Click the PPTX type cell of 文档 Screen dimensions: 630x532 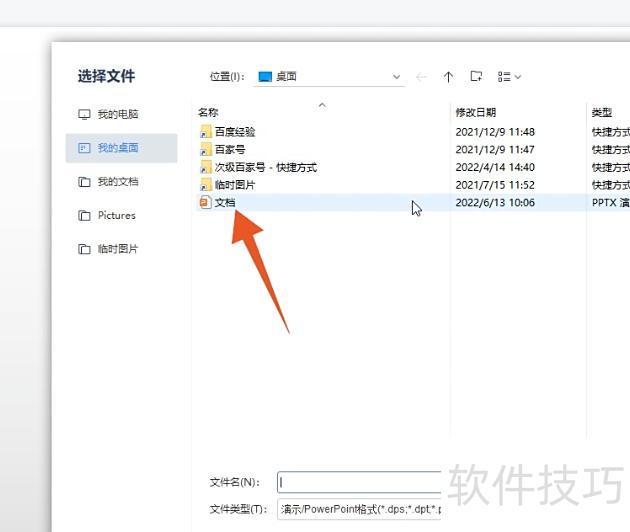click(611, 203)
